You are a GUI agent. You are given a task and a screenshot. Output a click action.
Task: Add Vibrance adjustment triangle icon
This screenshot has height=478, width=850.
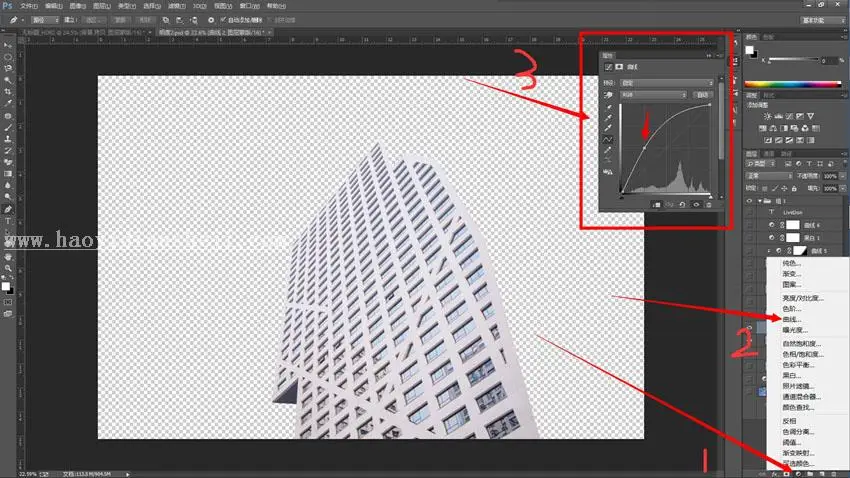pyautogui.click(x=810, y=116)
